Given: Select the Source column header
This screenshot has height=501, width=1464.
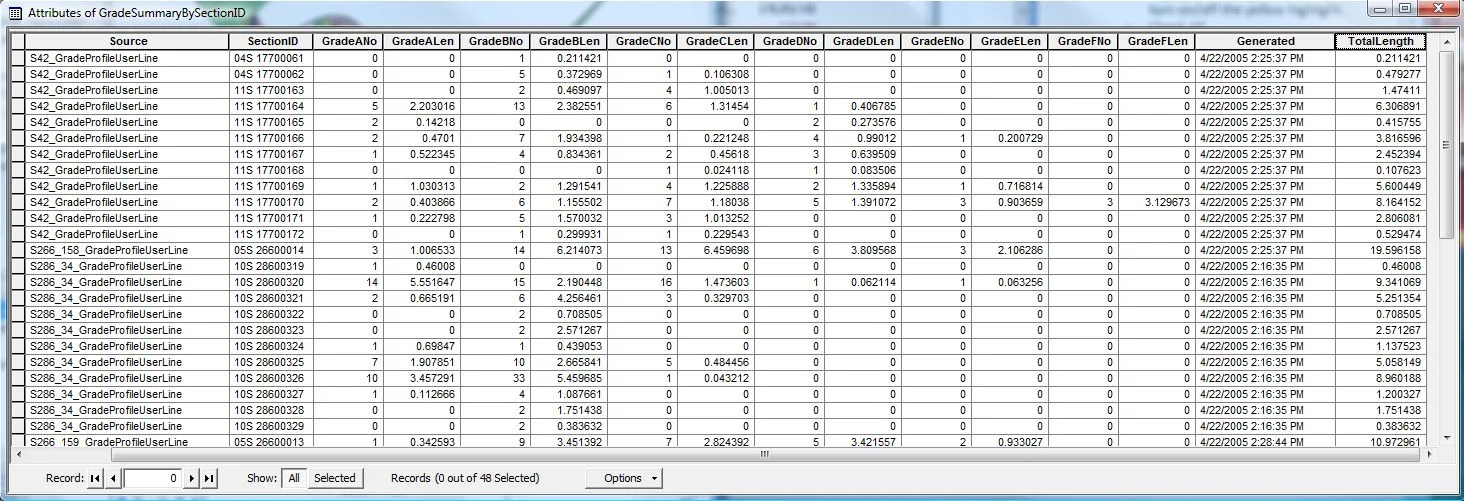Looking at the screenshot, I should pyautogui.click(x=128, y=41).
